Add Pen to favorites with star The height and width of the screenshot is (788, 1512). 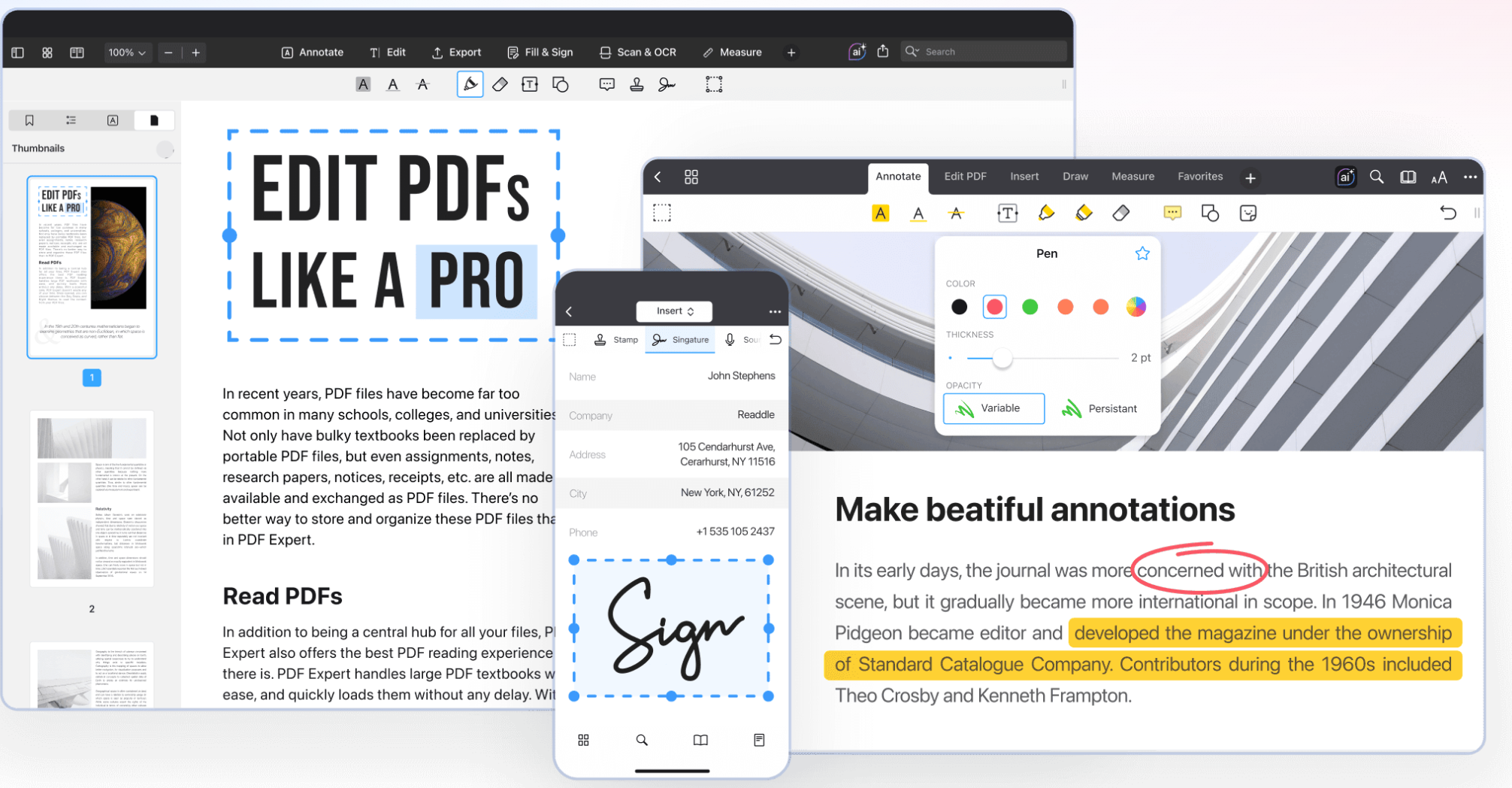pyautogui.click(x=1142, y=253)
